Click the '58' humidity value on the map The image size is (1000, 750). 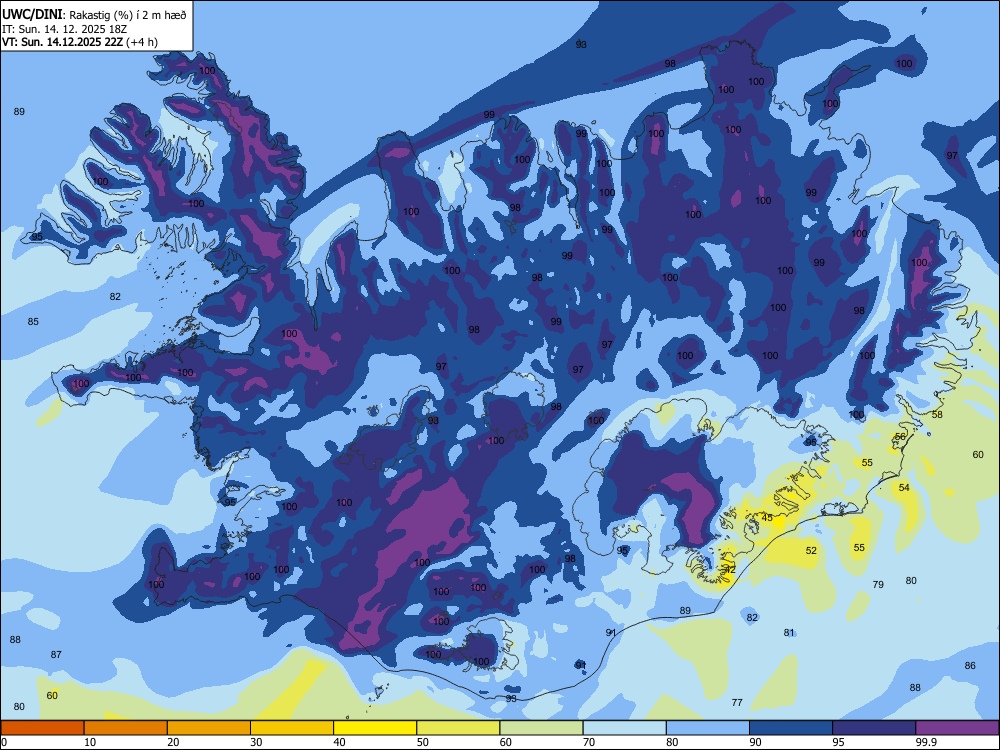pos(937,415)
